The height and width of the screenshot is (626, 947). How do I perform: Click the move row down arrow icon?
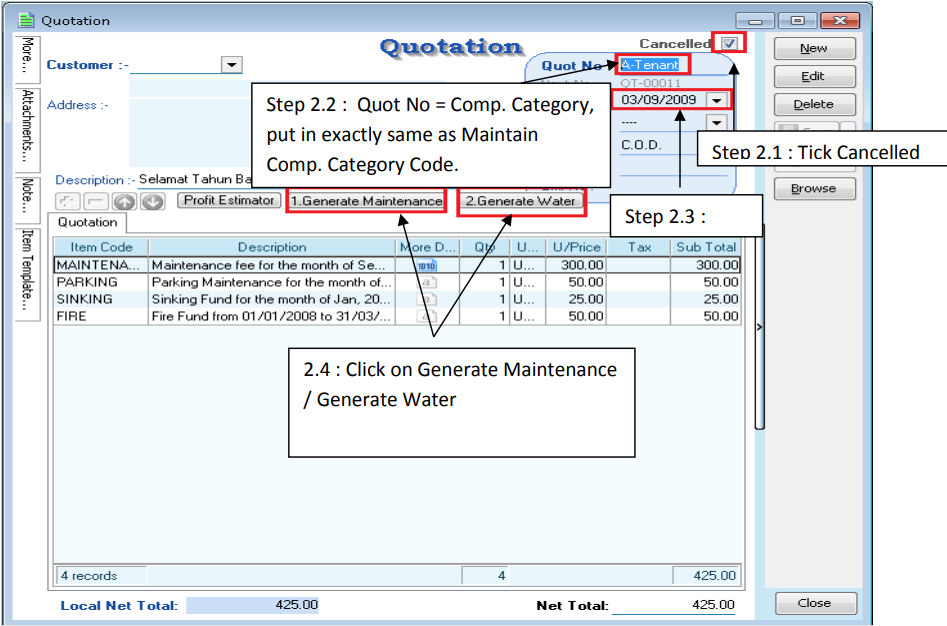tap(151, 202)
